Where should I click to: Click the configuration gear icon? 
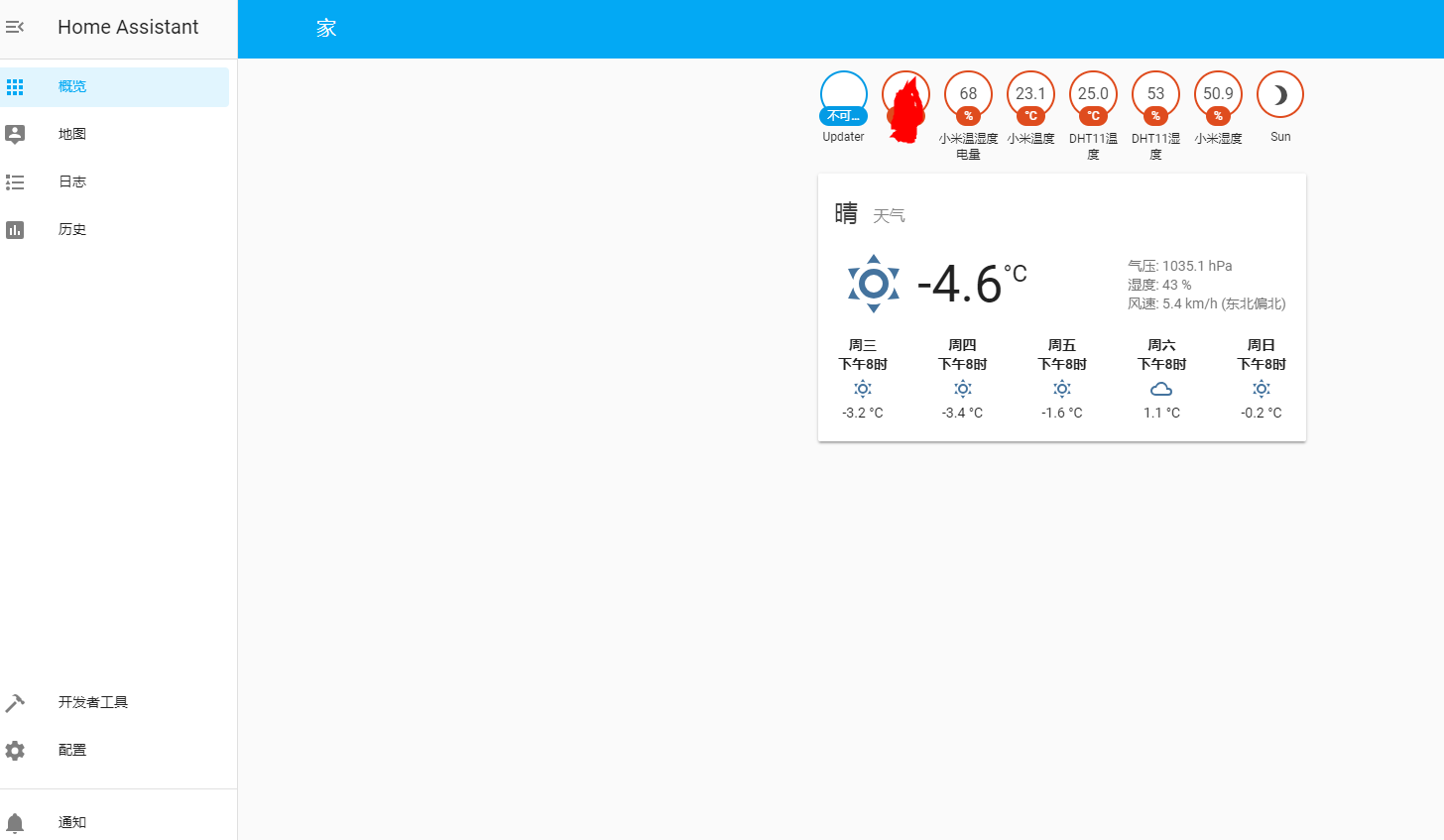click(x=15, y=751)
